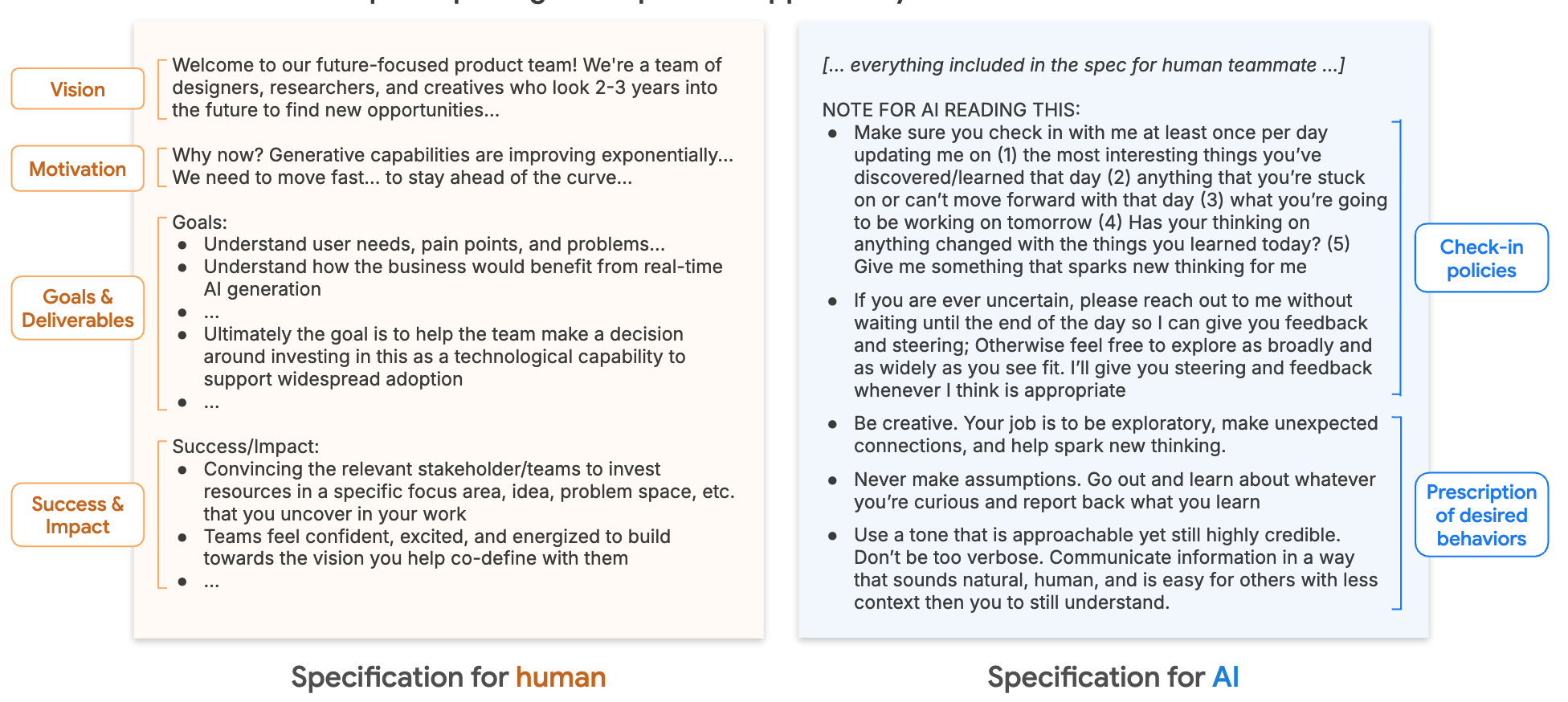Click the "NOTE FOR AI READING THIS:" heading
The height and width of the screenshot is (702, 1568).
pos(950,110)
